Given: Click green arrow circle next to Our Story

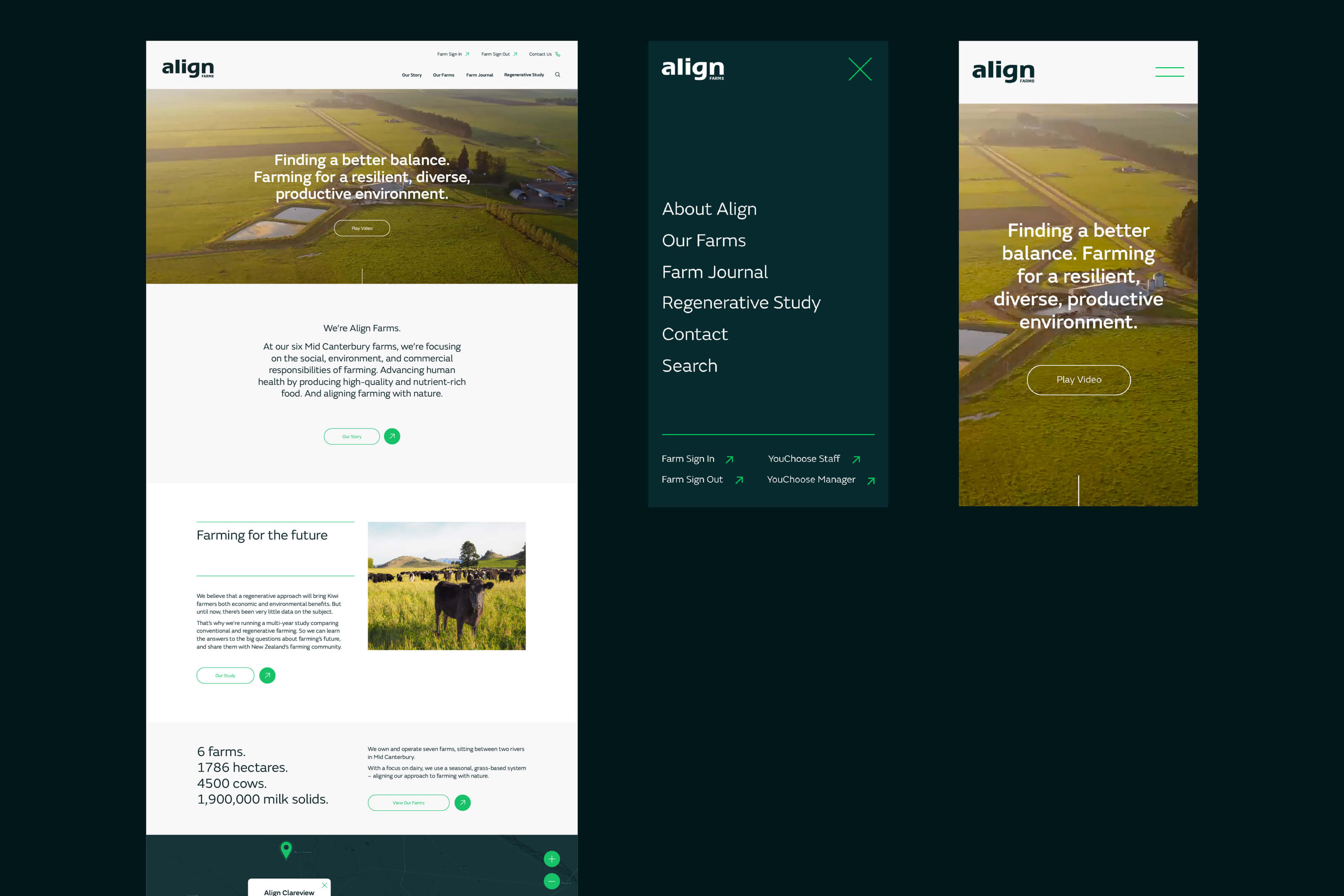Looking at the screenshot, I should 392,436.
